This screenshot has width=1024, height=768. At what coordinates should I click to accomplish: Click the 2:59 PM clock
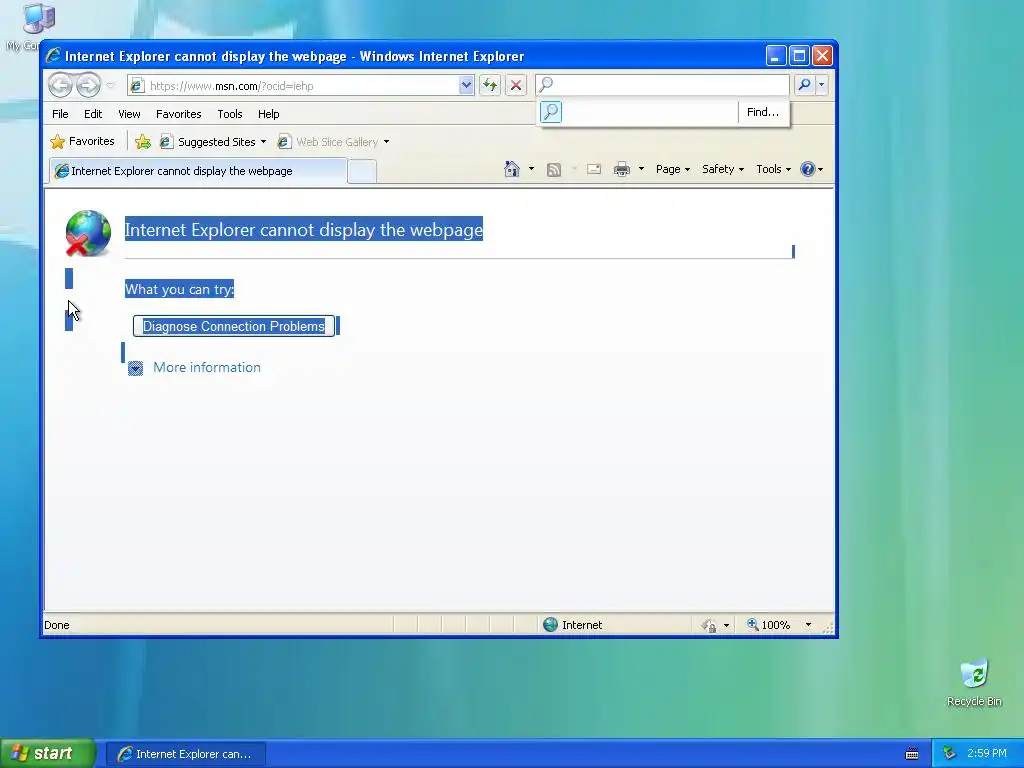987,754
